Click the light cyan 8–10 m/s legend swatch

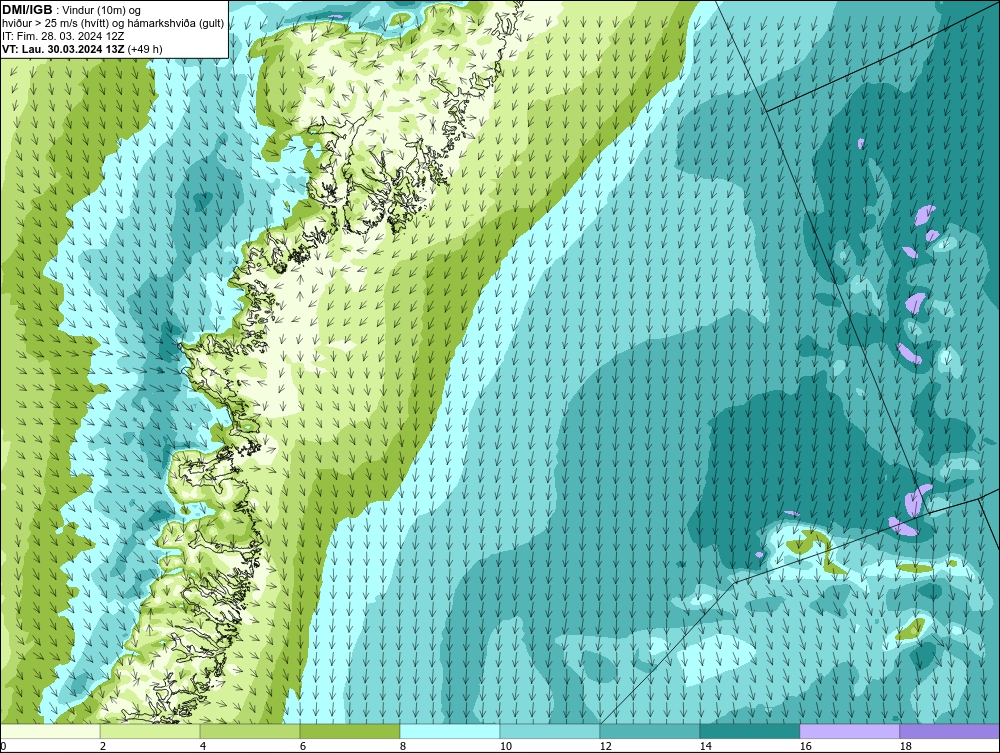450,731
